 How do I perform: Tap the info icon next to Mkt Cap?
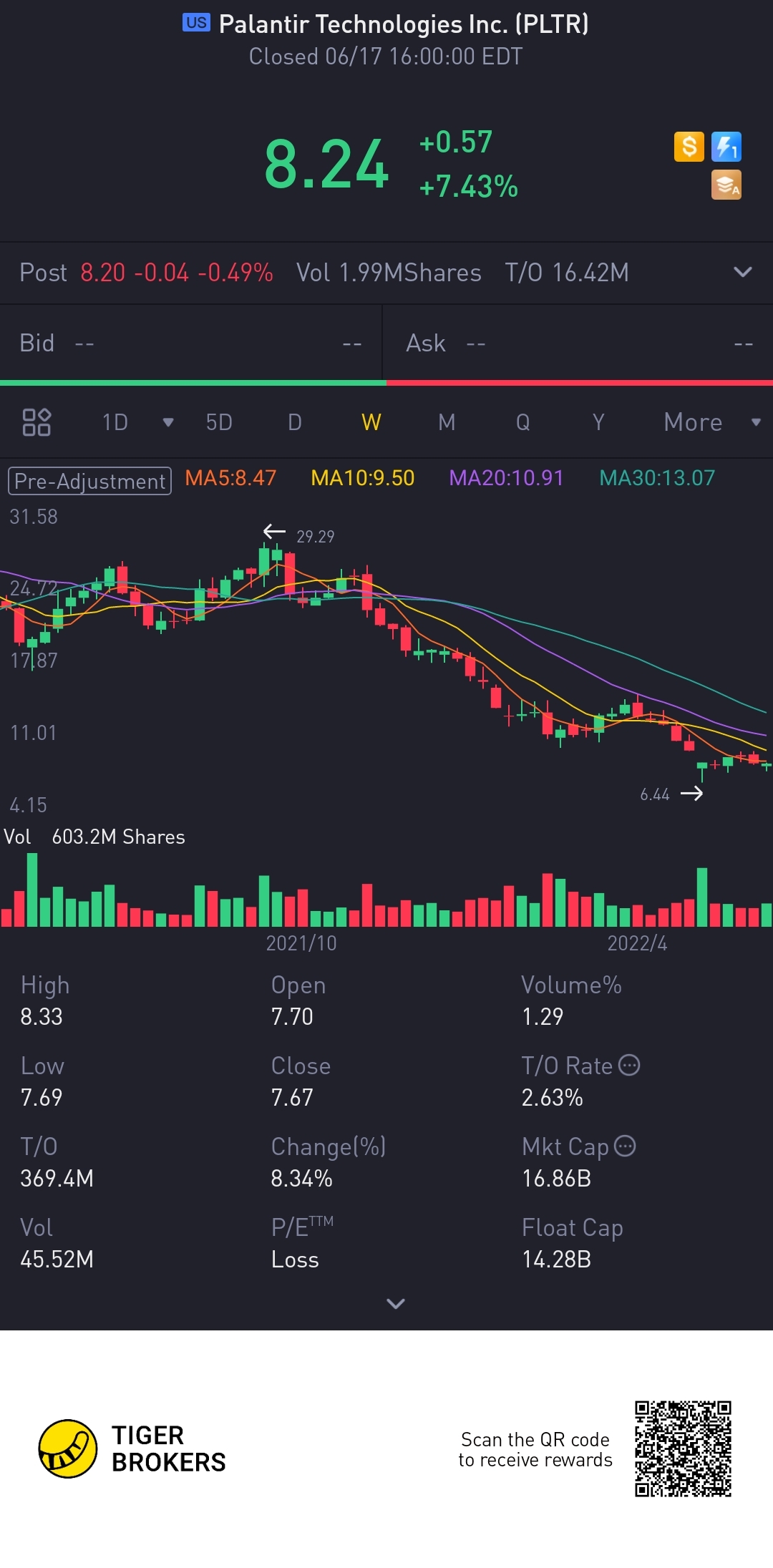coord(625,1146)
